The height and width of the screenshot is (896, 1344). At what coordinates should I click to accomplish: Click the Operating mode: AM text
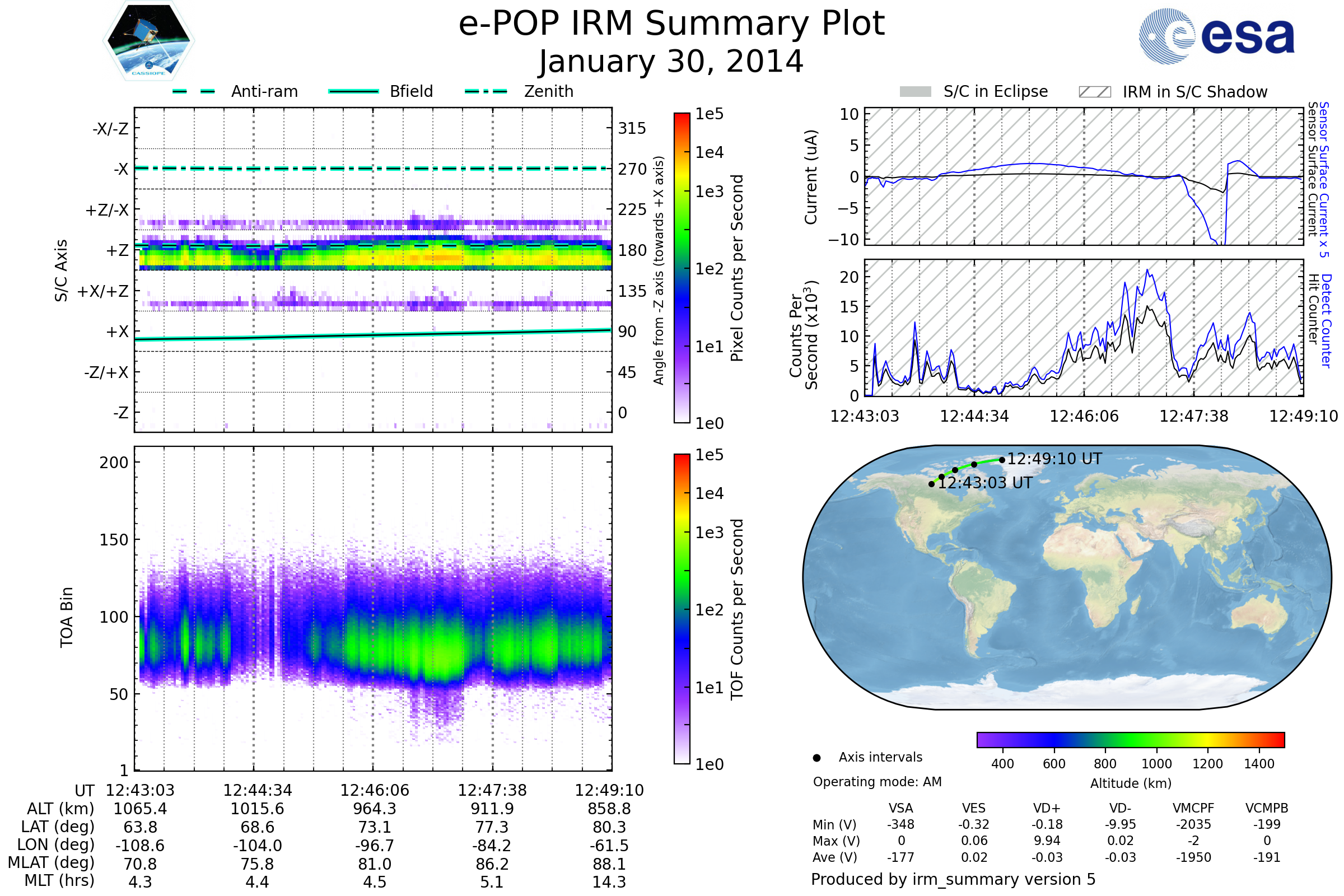[877, 782]
